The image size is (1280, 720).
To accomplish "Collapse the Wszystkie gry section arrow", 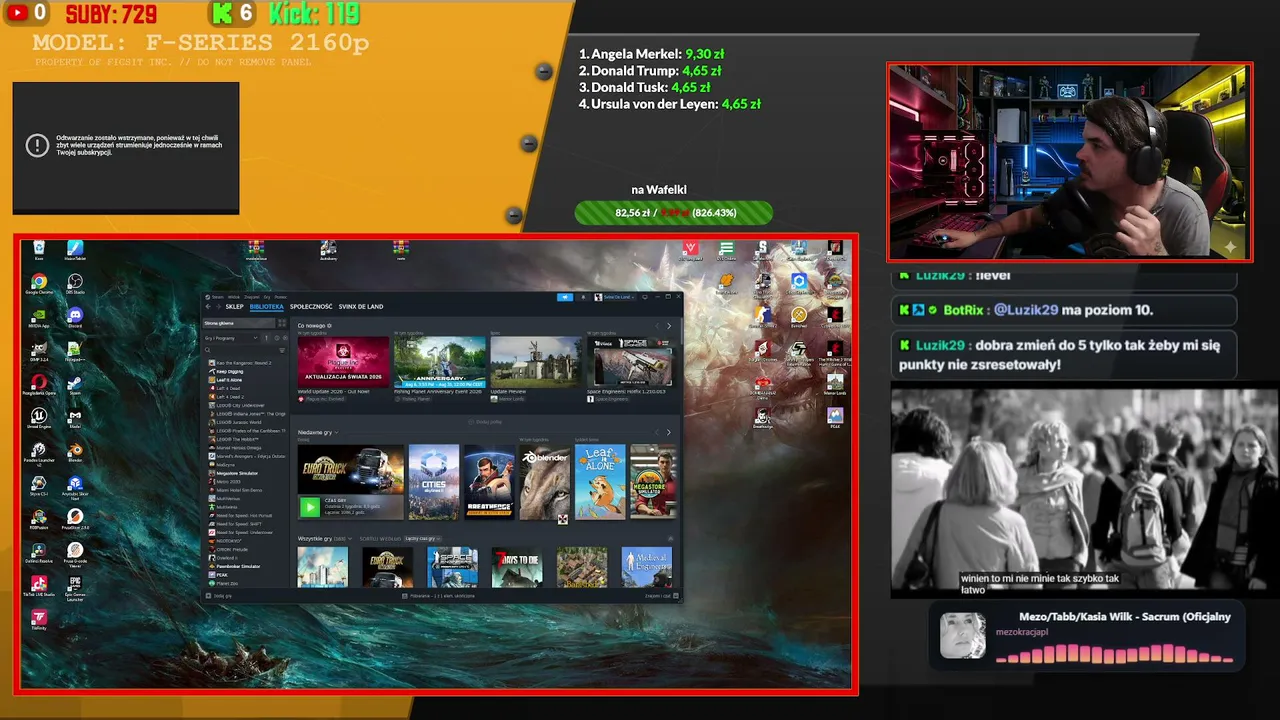I will pos(670,539).
